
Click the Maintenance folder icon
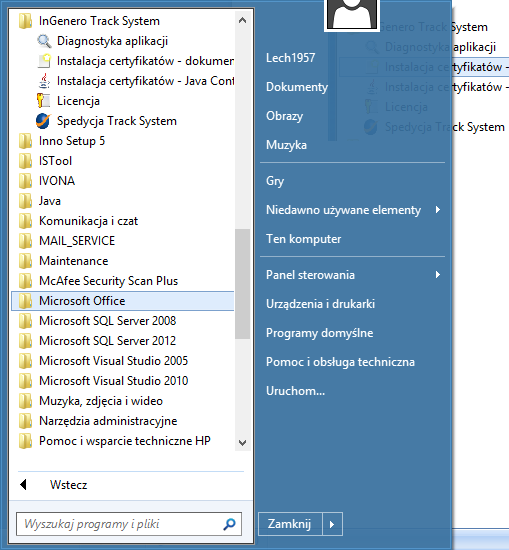[25, 261]
